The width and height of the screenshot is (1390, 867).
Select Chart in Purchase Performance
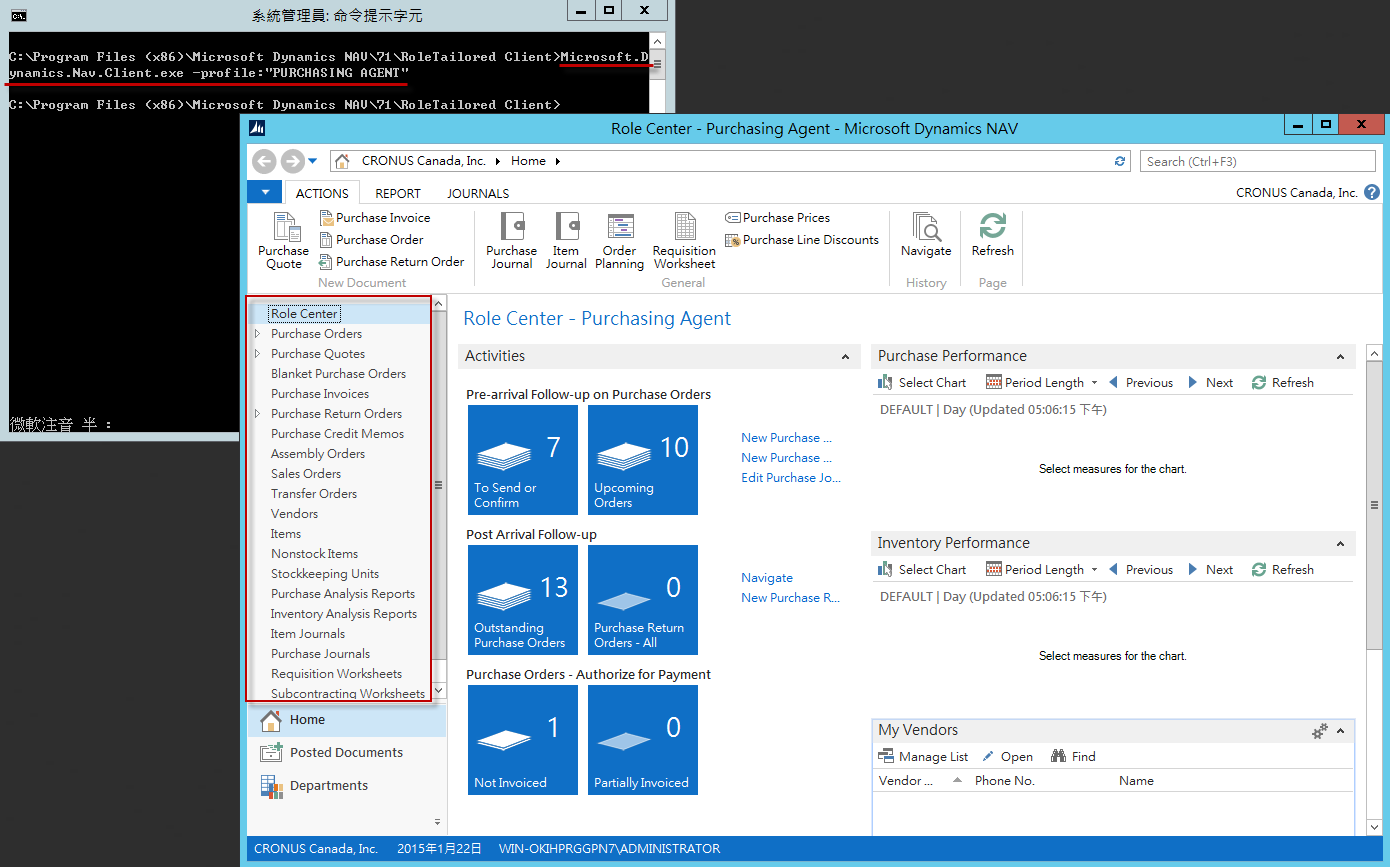coord(922,383)
